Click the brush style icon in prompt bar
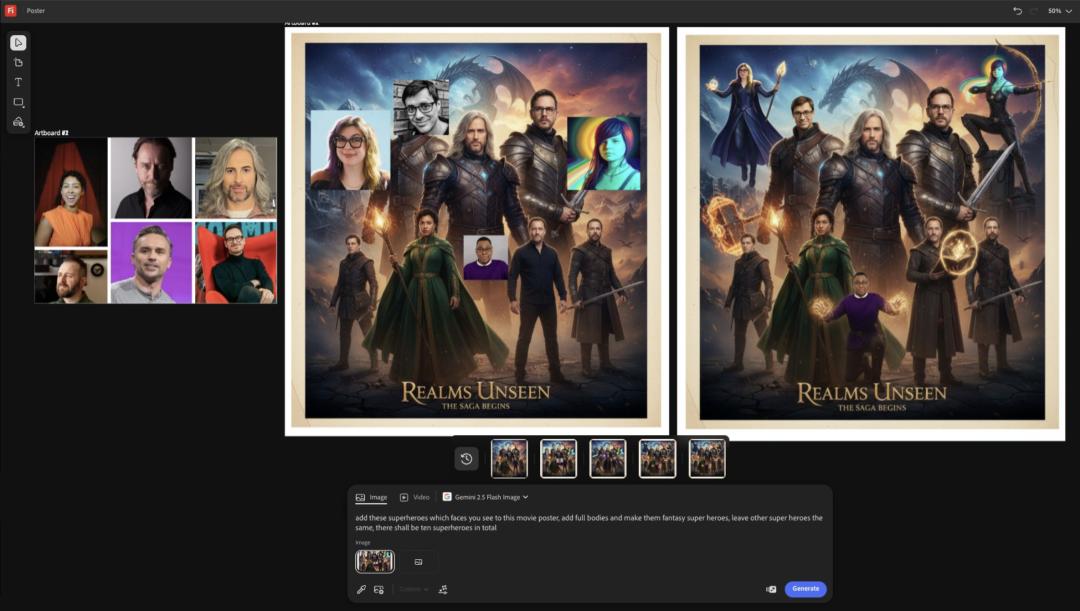 (x=361, y=589)
